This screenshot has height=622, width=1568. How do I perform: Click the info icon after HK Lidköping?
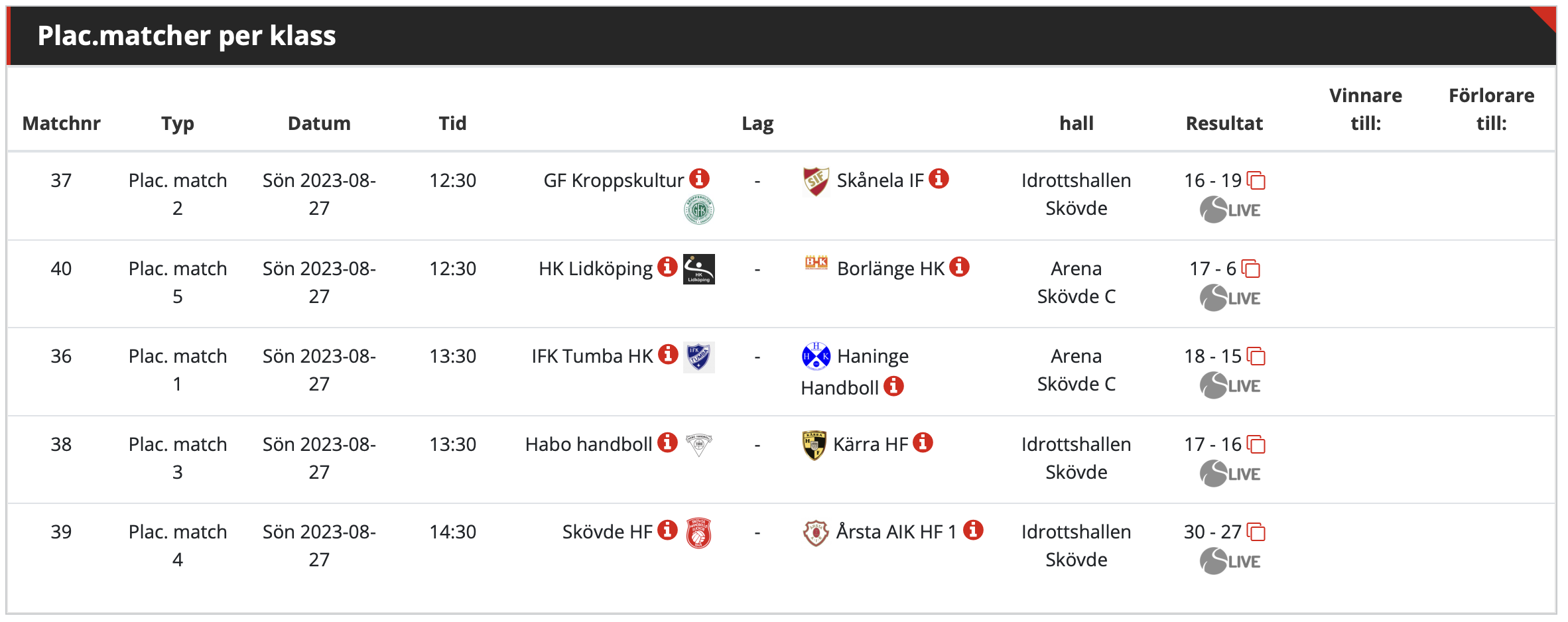(x=667, y=267)
